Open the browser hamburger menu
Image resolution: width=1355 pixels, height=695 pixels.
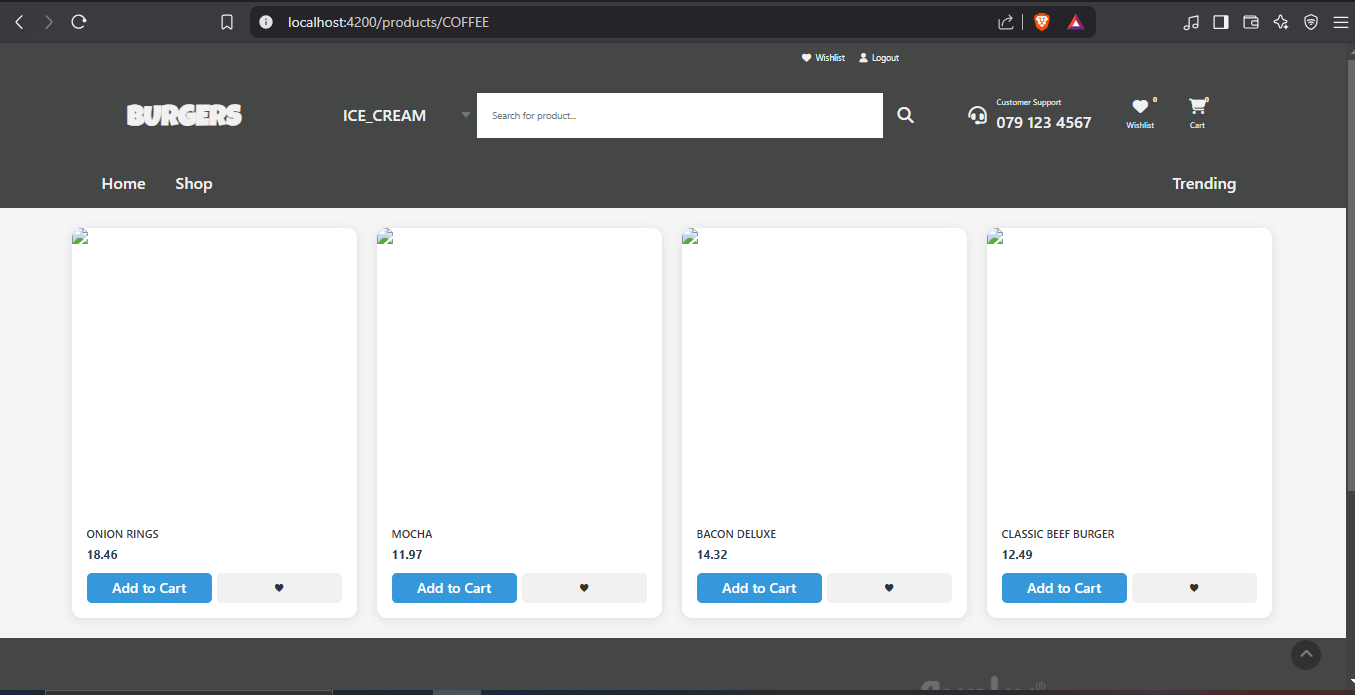click(x=1340, y=22)
